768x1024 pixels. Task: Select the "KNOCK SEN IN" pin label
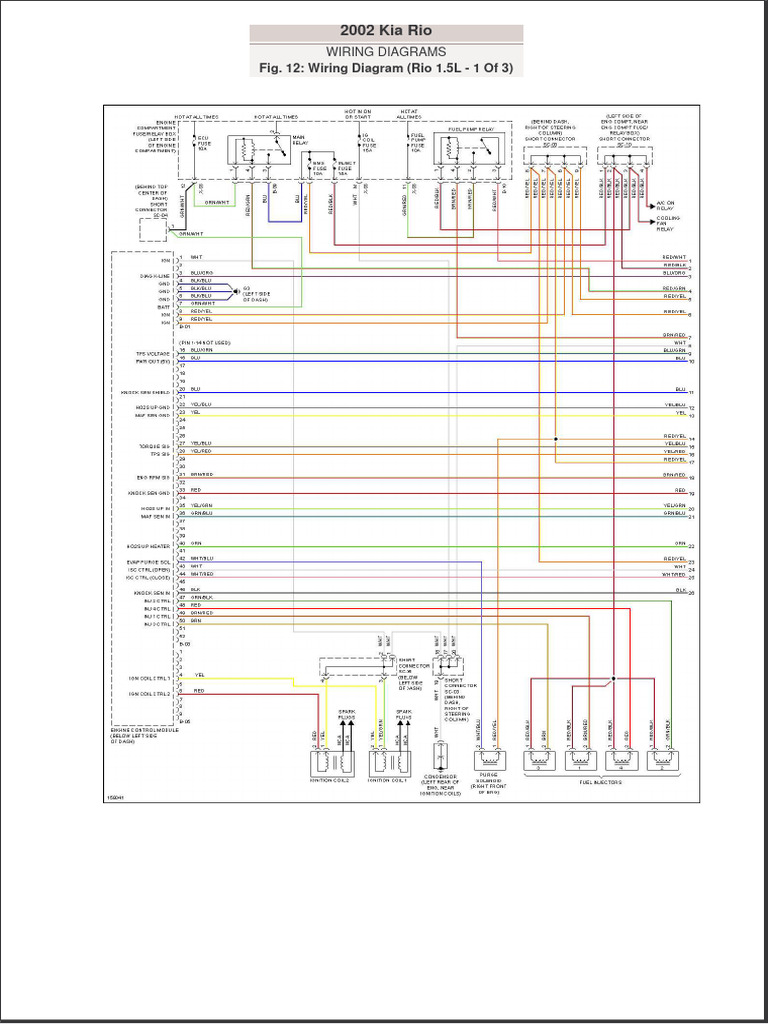tap(152, 593)
